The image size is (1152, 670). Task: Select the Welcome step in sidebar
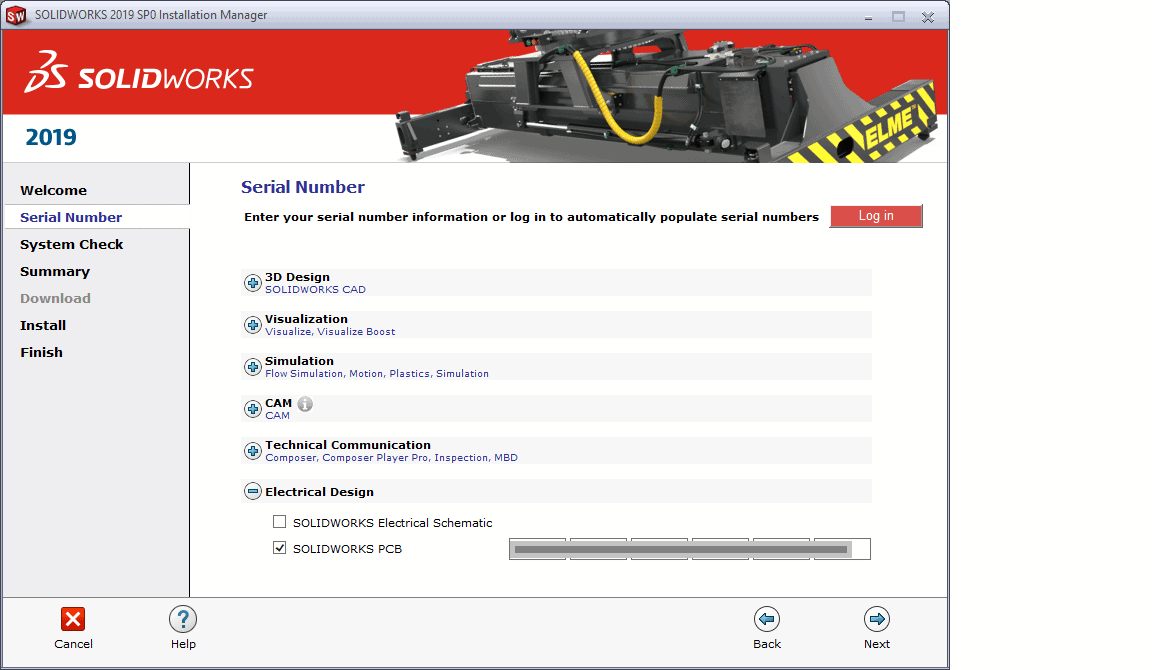pyautogui.click(x=54, y=190)
